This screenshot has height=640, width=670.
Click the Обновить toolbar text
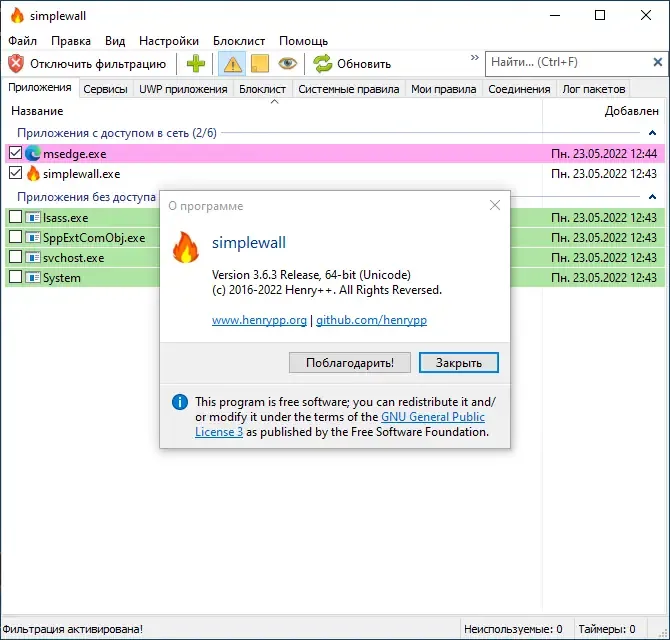[364, 64]
